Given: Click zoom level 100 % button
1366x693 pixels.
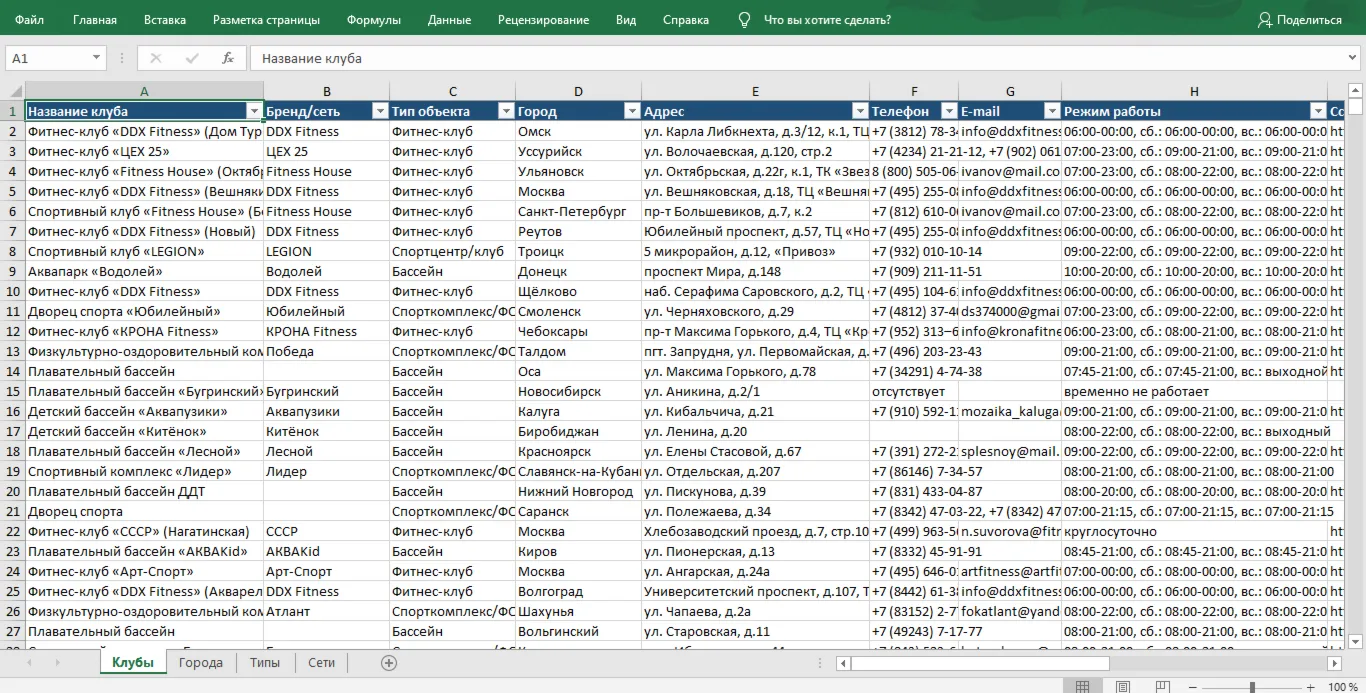Looking at the screenshot, I should click(x=1343, y=687).
